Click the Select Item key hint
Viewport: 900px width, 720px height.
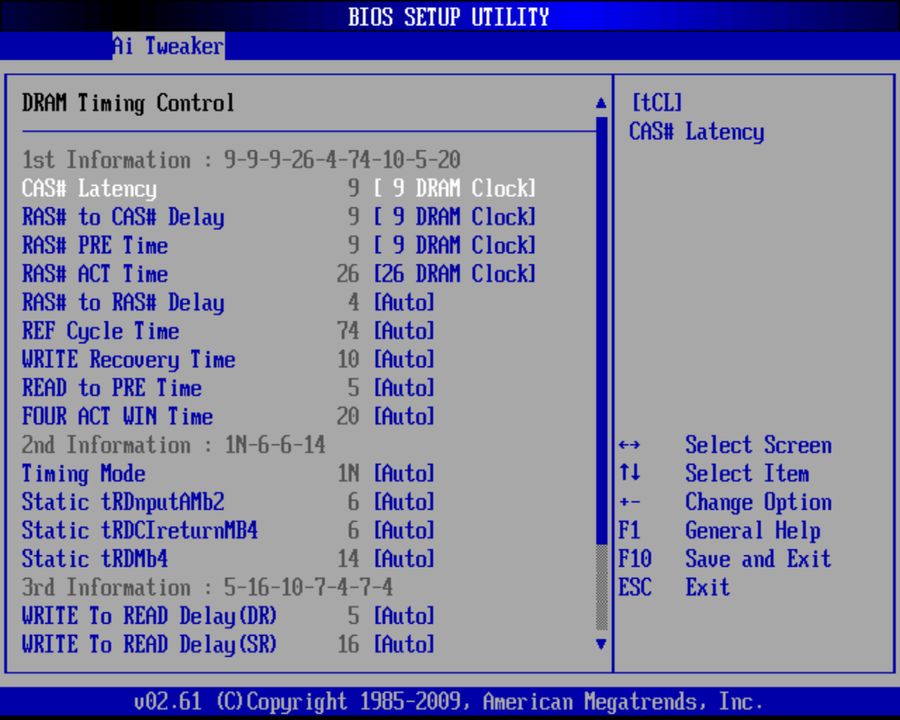coord(747,474)
